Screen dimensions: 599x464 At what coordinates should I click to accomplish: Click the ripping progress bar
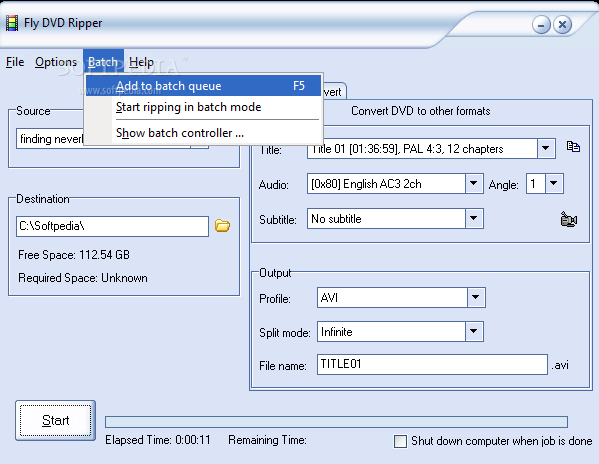(x=336, y=422)
